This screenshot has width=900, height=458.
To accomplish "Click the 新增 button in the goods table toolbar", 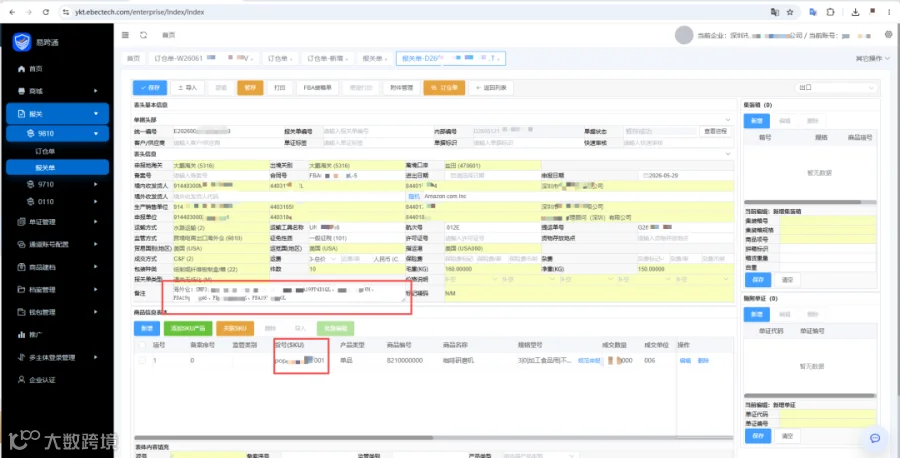I will pyautogui.click(x=147, y=328).
